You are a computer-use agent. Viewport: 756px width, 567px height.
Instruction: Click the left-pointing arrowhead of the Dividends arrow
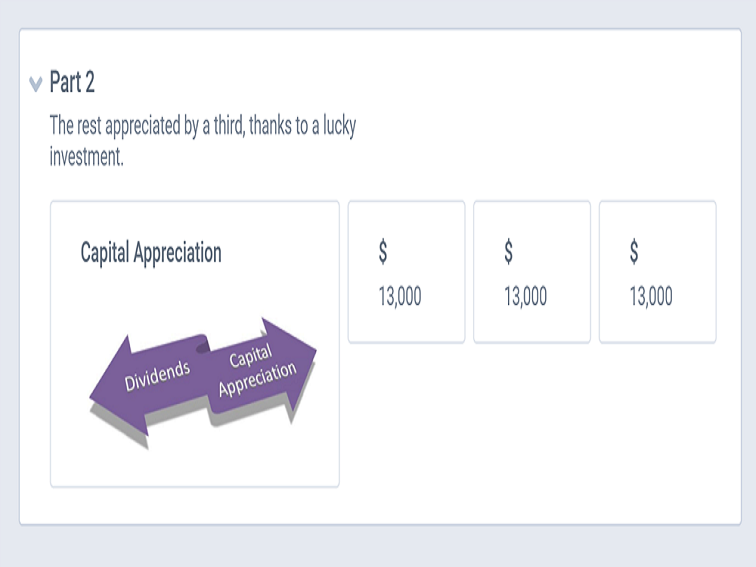pyautogui.click(x=113, y=387)
